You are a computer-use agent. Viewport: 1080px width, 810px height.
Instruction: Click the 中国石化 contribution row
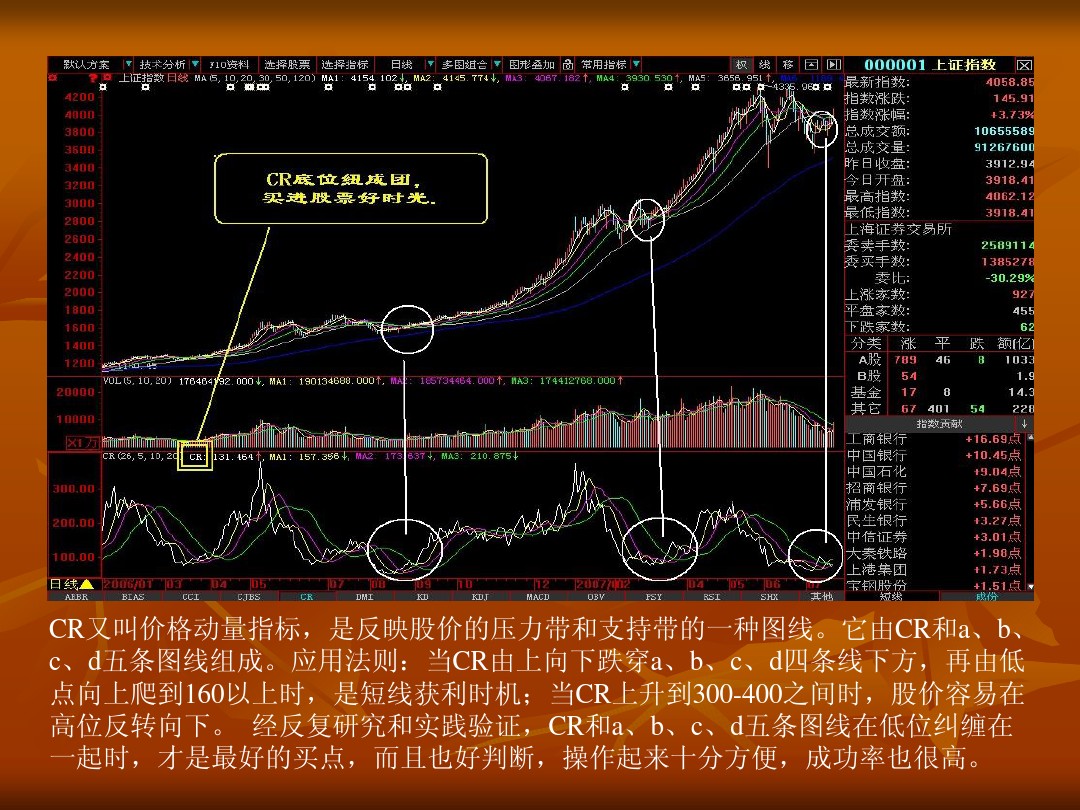tap(935, 472)
